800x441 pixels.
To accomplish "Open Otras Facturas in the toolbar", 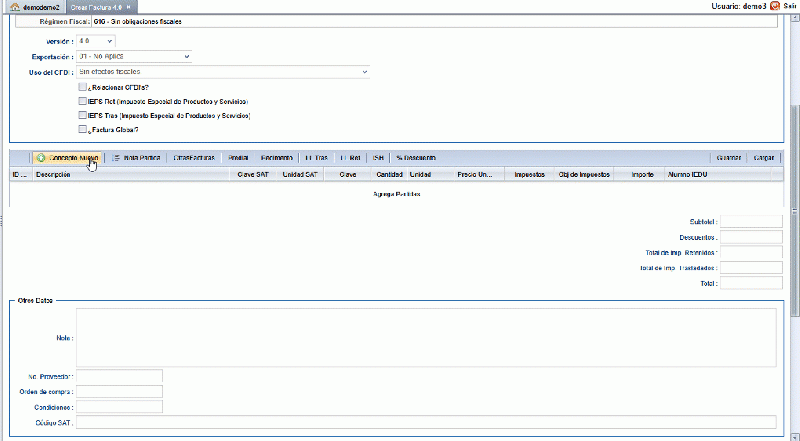I will pos(194,158).
